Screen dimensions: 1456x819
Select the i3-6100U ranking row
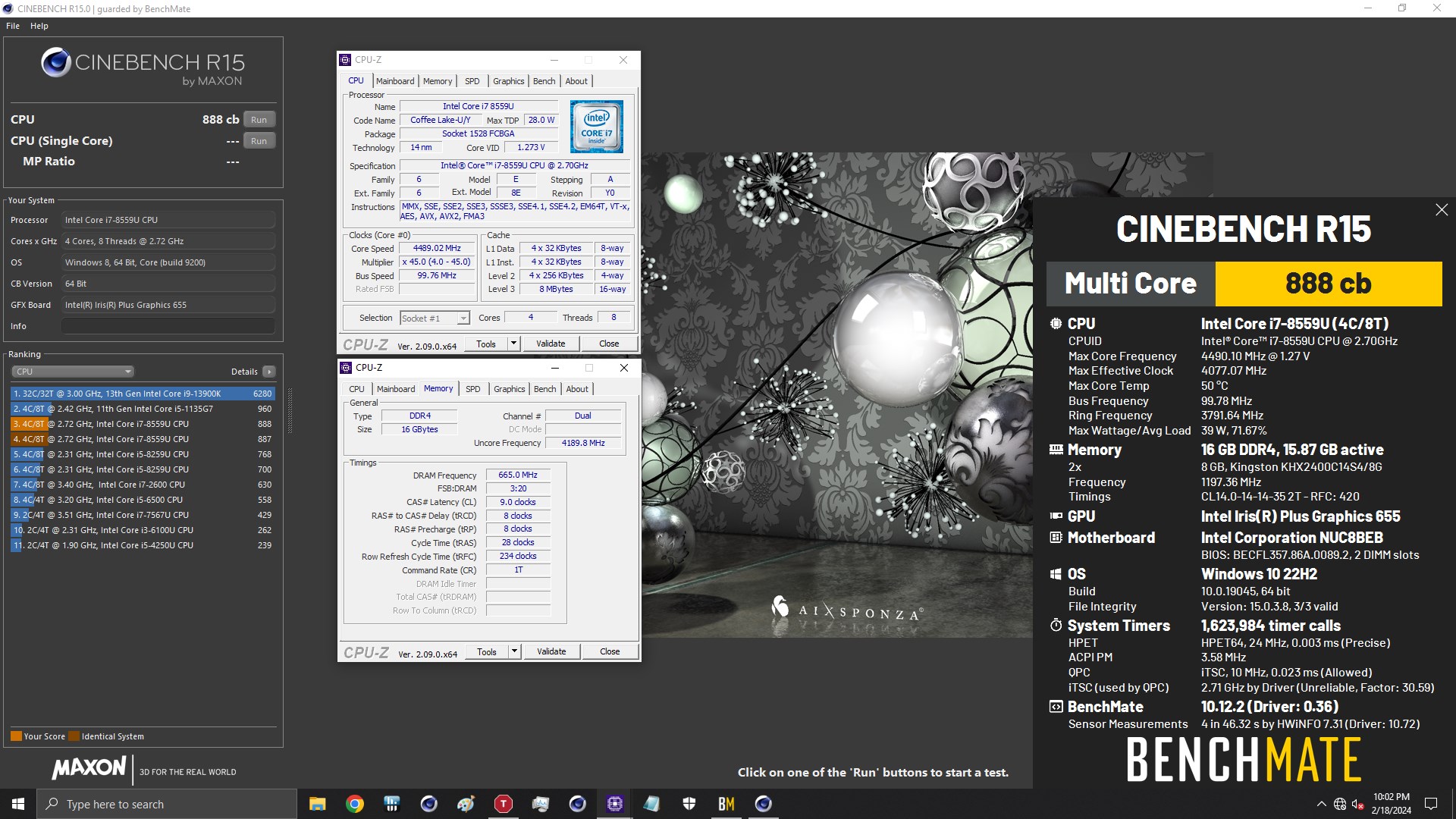(143, 530)
